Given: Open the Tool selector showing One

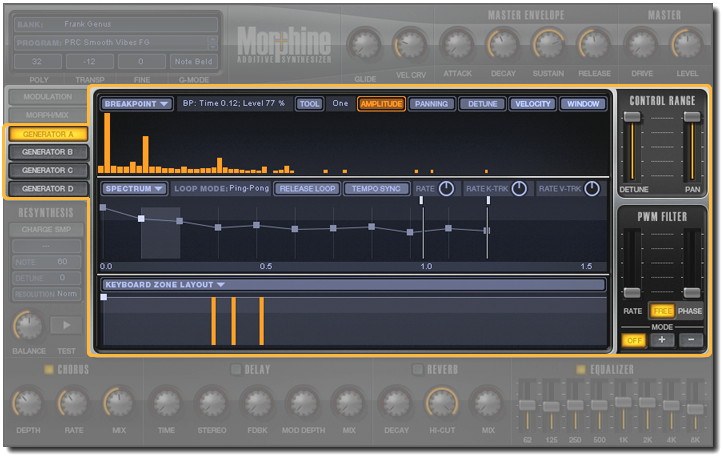Looking at the screenshot, I should (x=340, y=104).
